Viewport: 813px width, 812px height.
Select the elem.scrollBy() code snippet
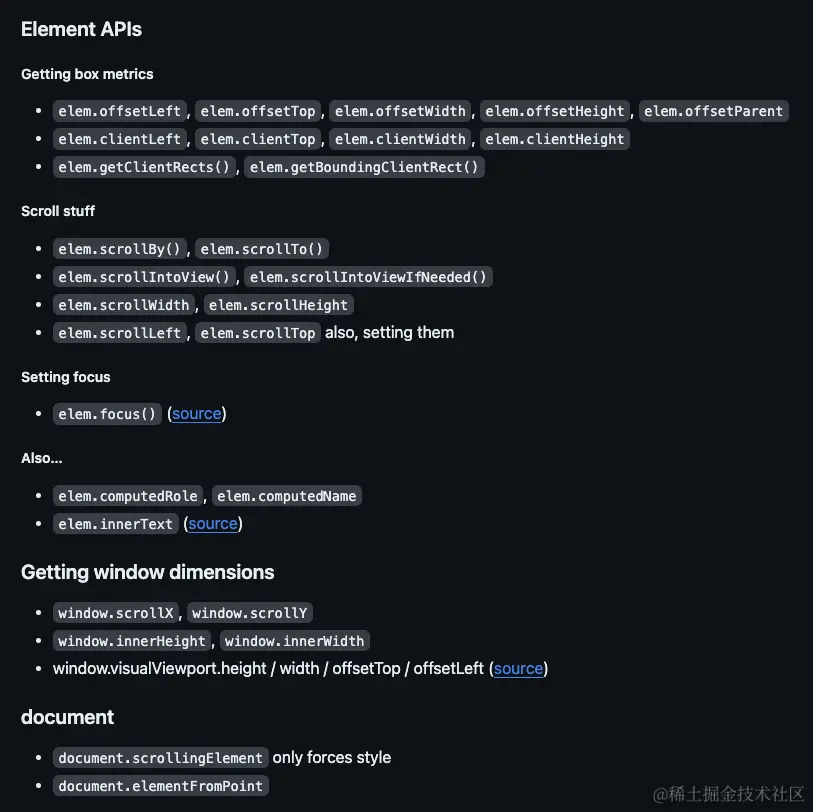click(120, 249)
